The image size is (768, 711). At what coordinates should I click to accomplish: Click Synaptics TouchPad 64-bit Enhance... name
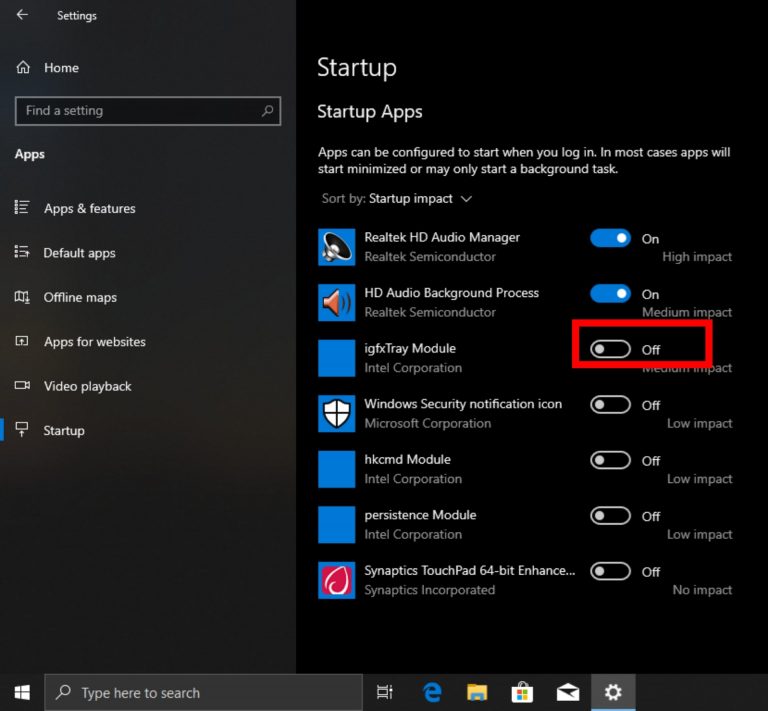click(x=470, y=570)
